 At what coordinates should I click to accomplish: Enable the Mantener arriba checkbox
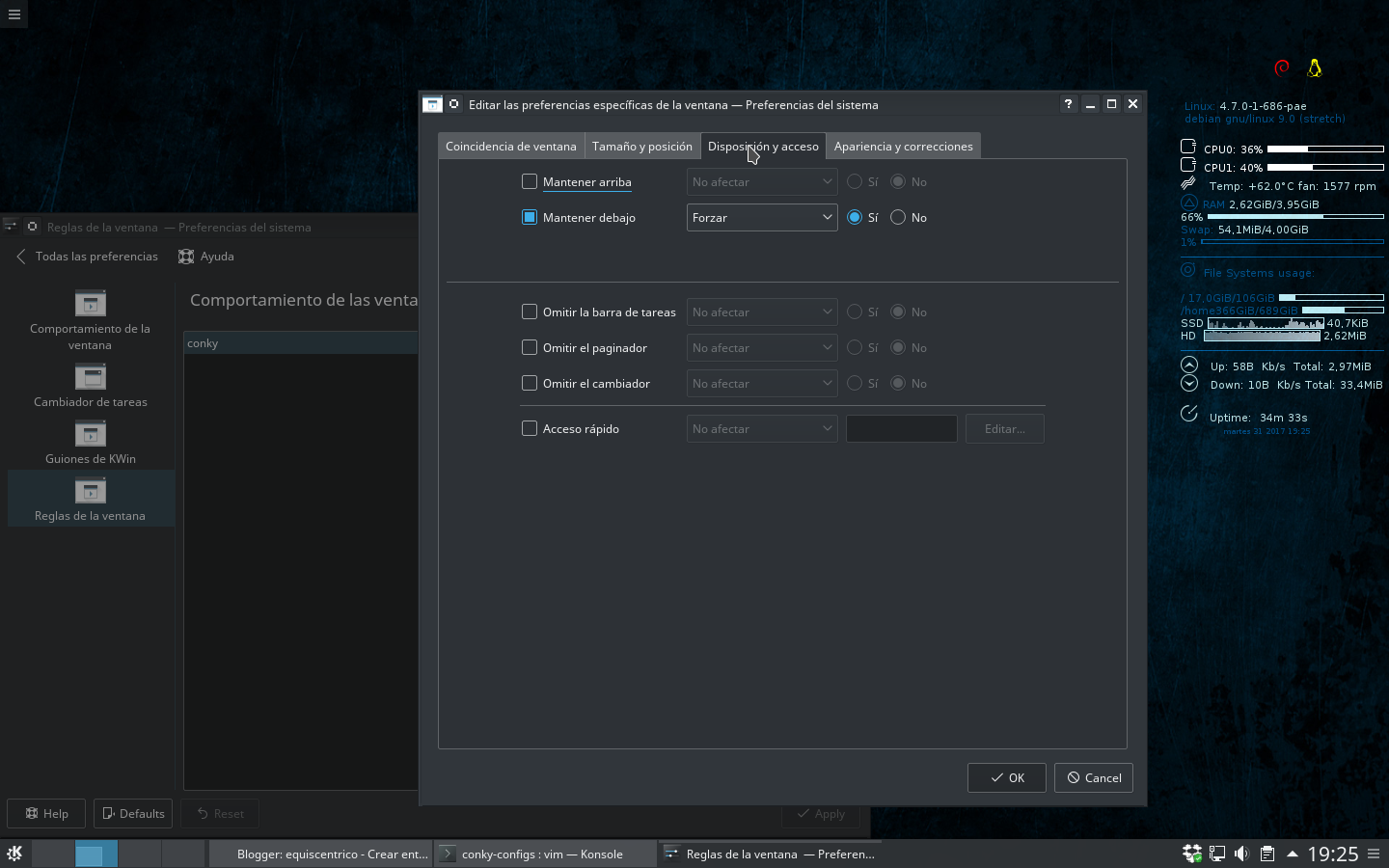point(530,180)
